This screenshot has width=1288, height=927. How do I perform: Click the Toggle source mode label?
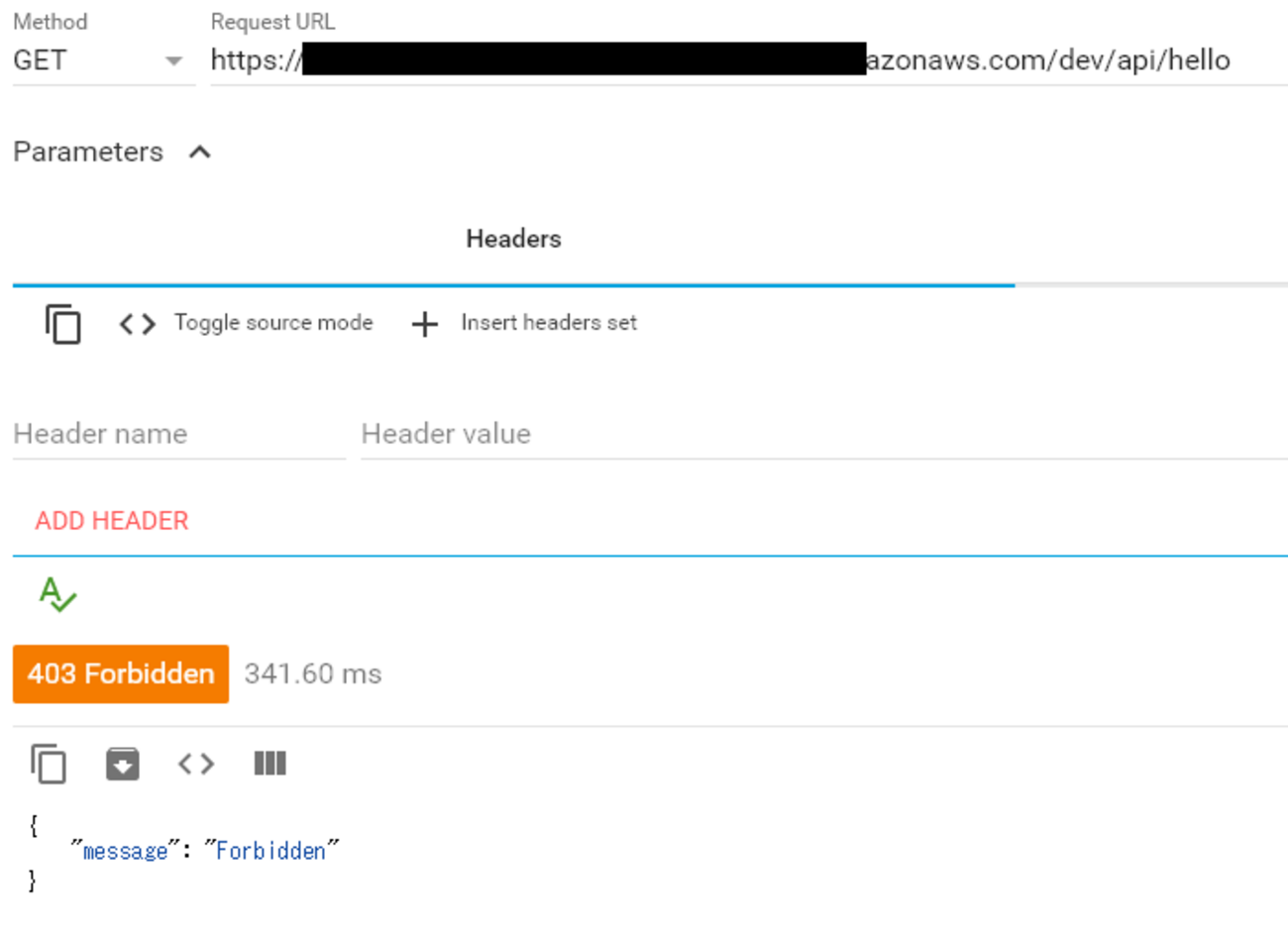(x=273, y=323)
